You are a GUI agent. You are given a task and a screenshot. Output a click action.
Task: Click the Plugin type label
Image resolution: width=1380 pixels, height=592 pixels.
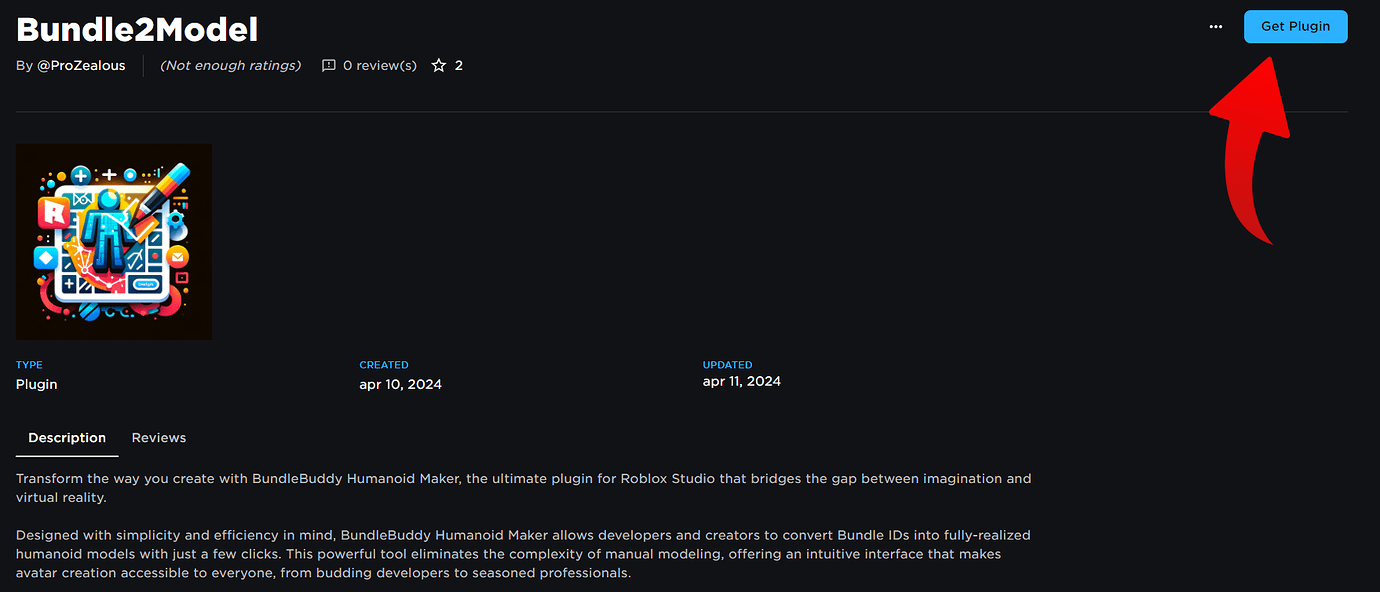[36, 383]
